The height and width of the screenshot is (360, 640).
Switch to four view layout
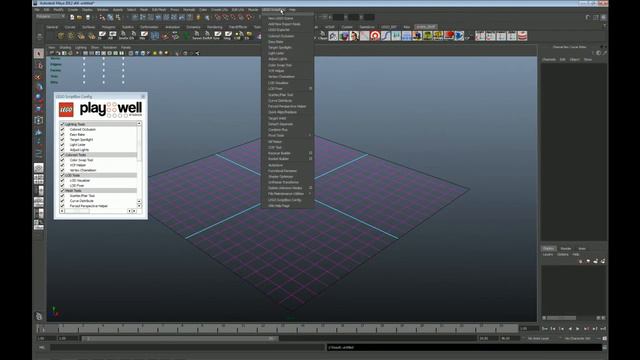39,179
